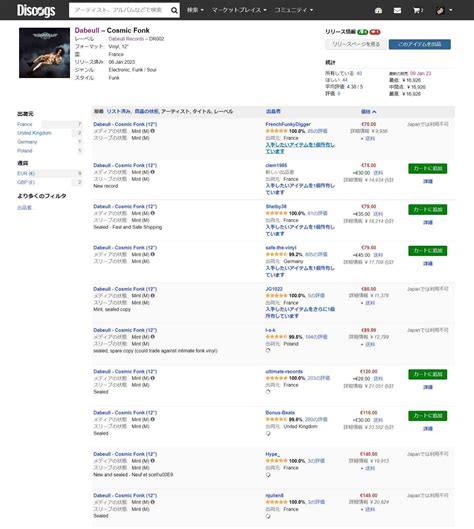Click the green collection badge near リリース情報
Image resolution: width=474 pixels, height=529 pixels.
click(x=362, y=32)
